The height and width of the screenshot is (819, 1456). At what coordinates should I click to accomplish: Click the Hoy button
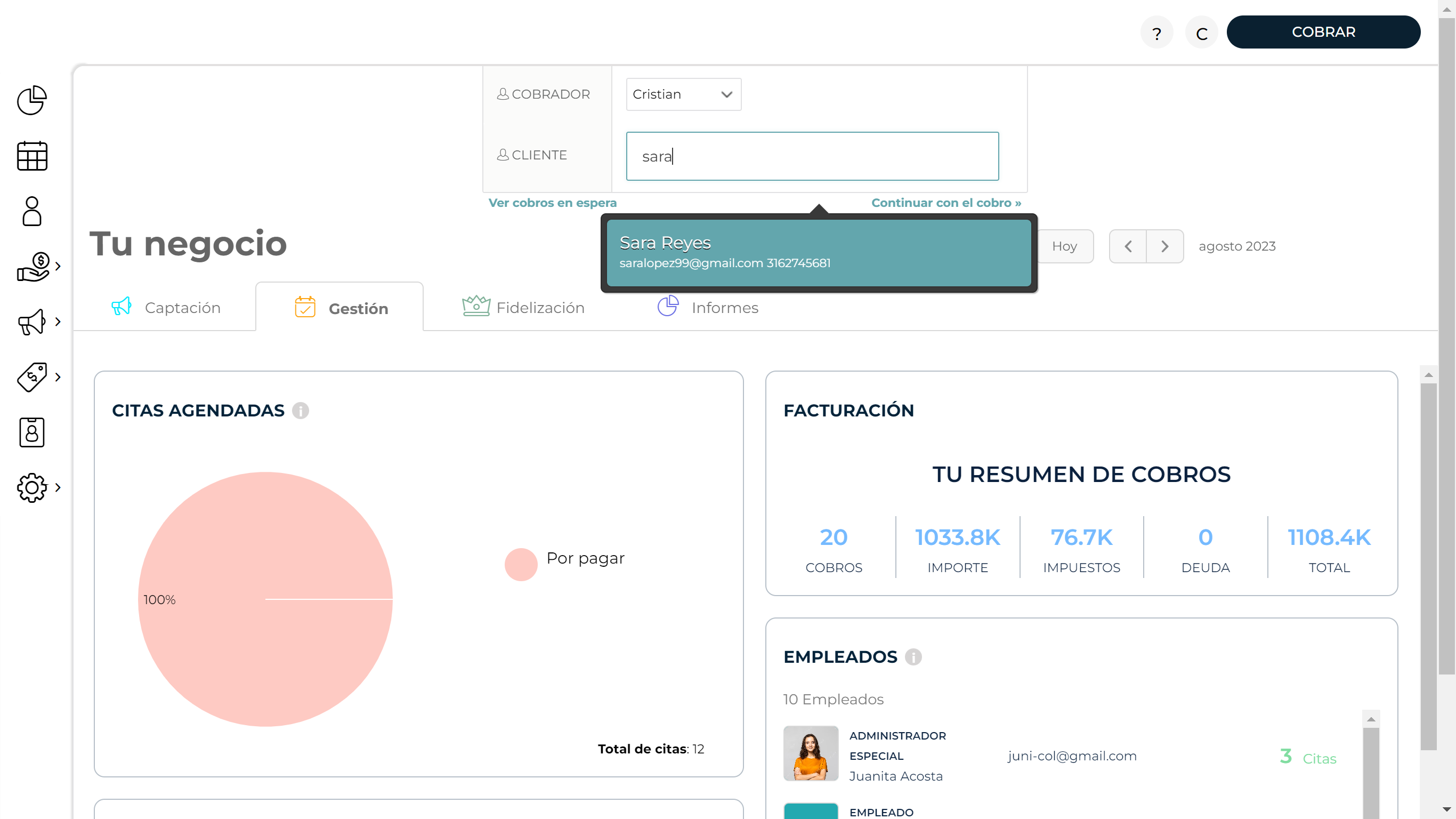click(1064, 246)
